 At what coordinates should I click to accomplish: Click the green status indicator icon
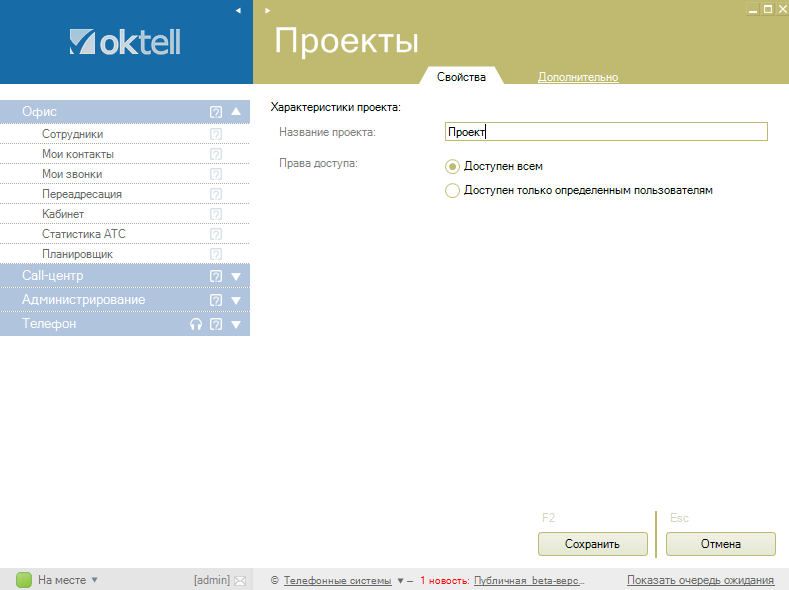pos(24,580)
